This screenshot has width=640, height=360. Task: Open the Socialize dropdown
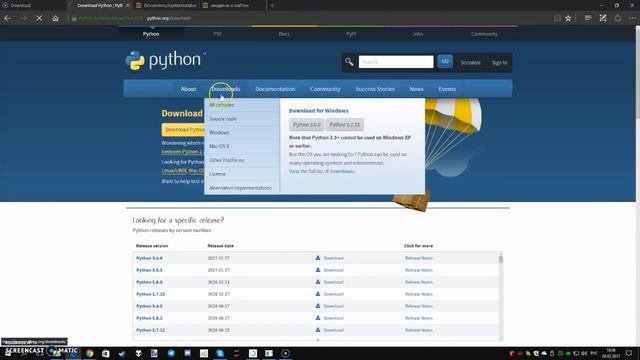coord(470,62)
